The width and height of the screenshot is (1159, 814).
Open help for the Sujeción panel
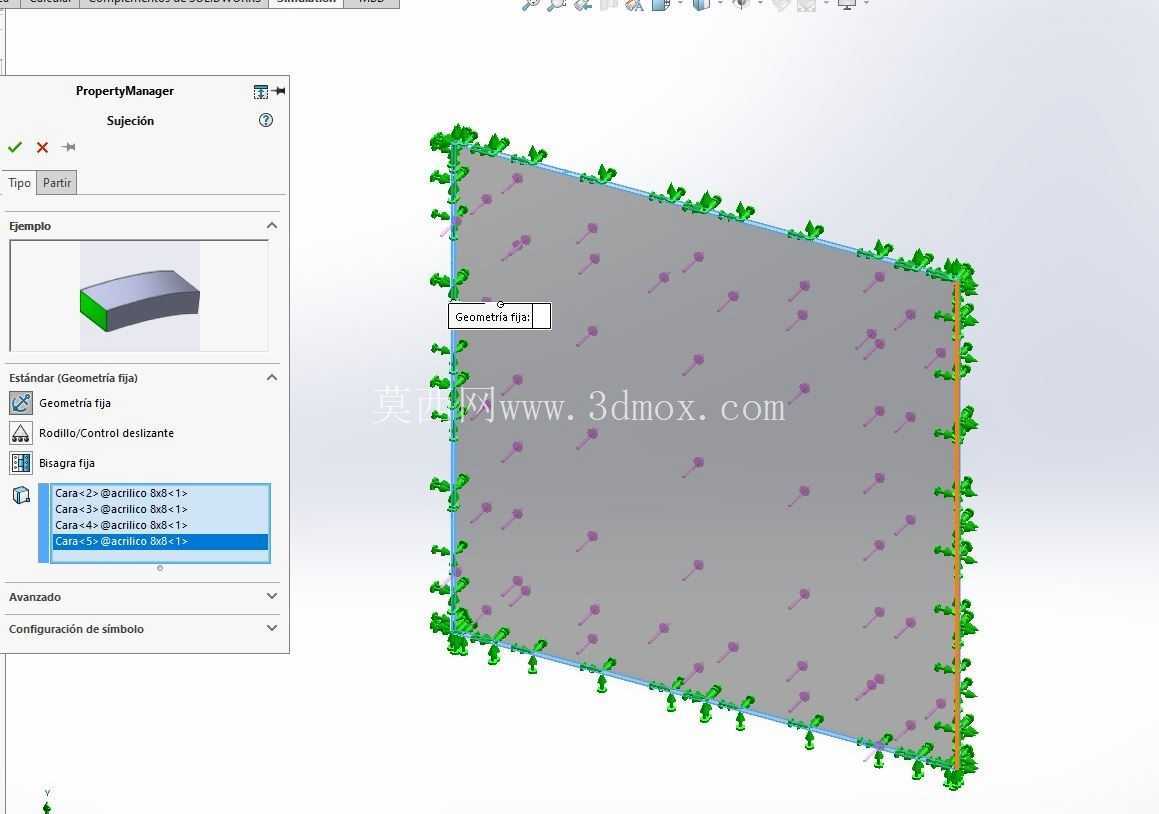pos(266,120)
